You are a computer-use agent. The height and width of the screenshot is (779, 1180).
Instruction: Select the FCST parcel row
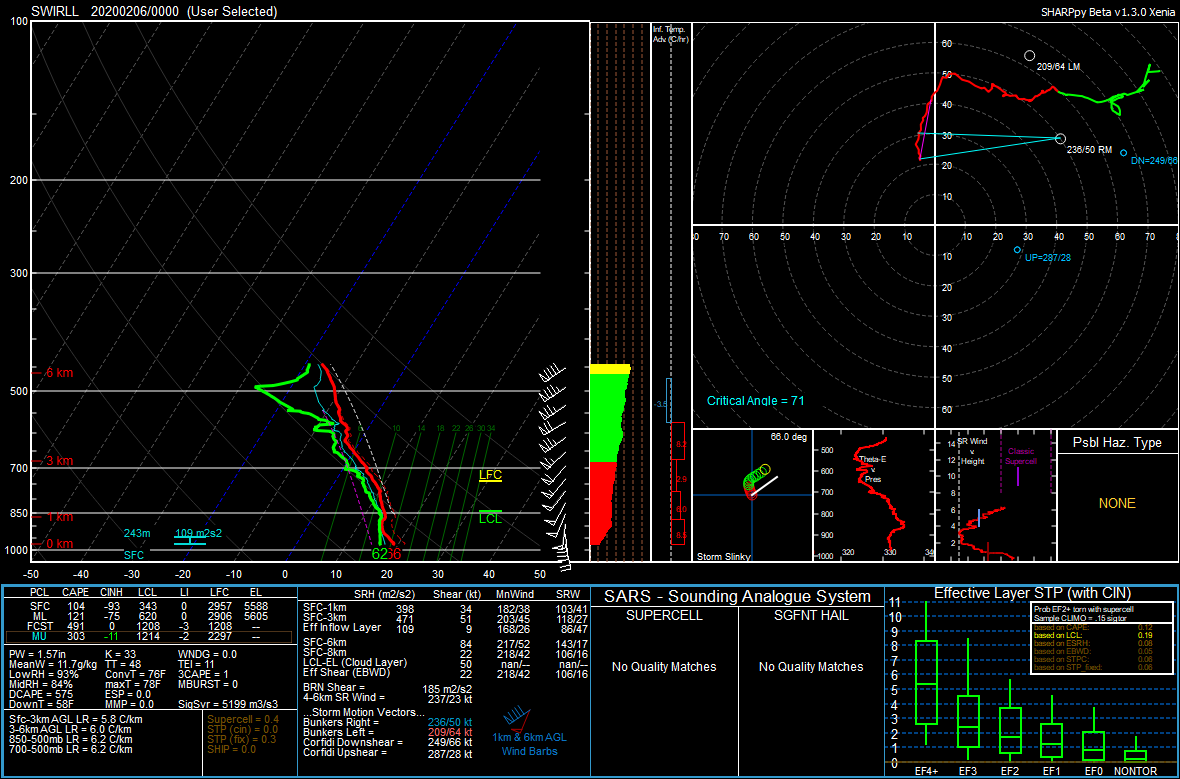150,626
